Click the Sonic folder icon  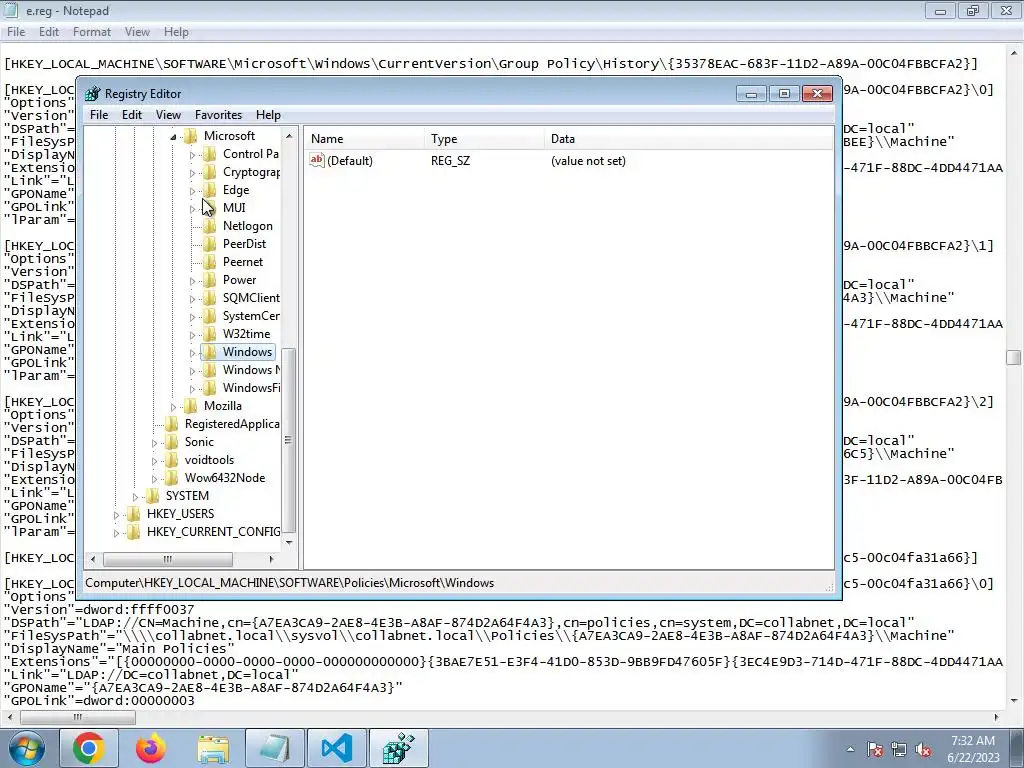coord(172,441)
